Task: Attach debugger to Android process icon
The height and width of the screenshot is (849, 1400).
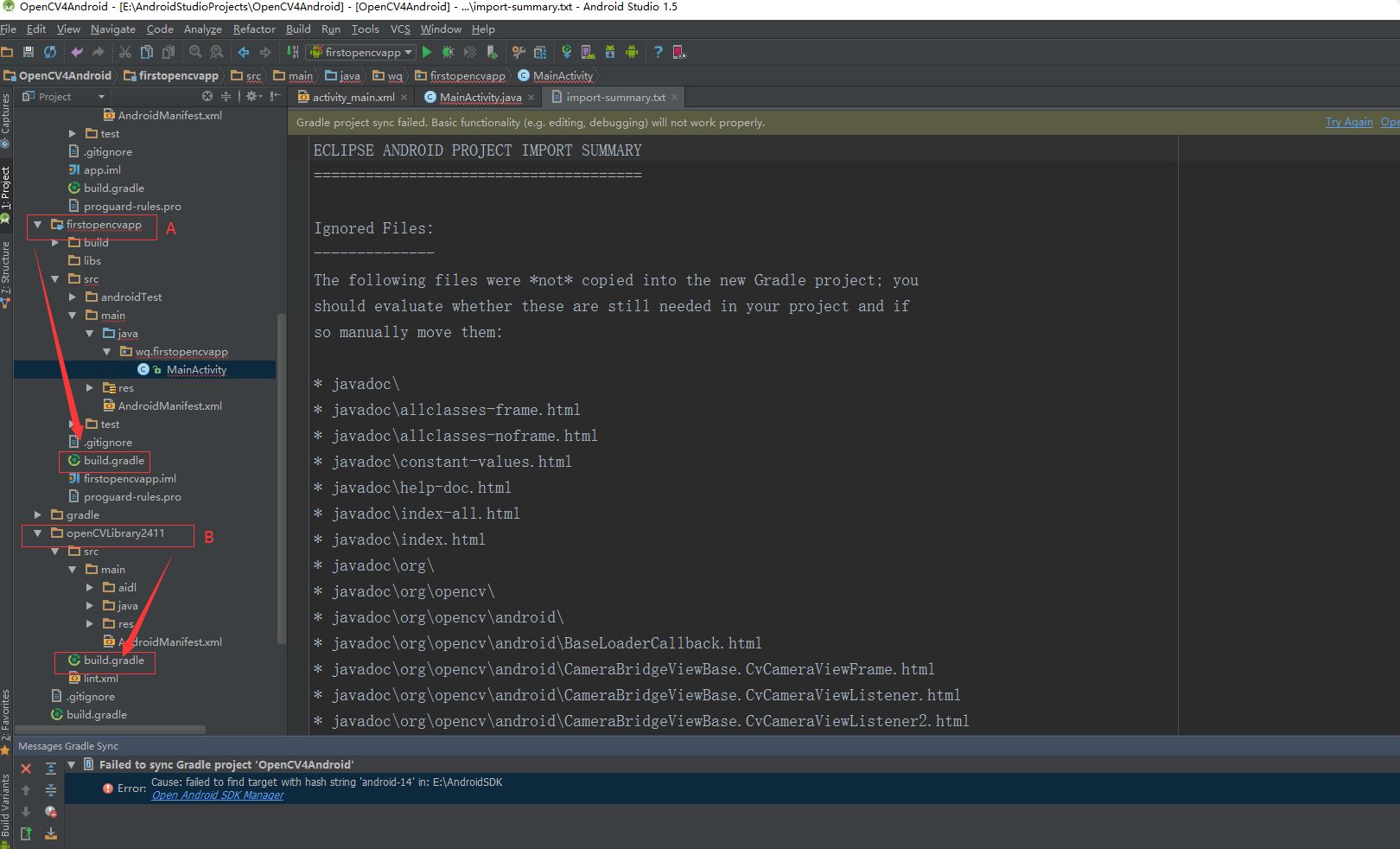Action: click(492, 52)
